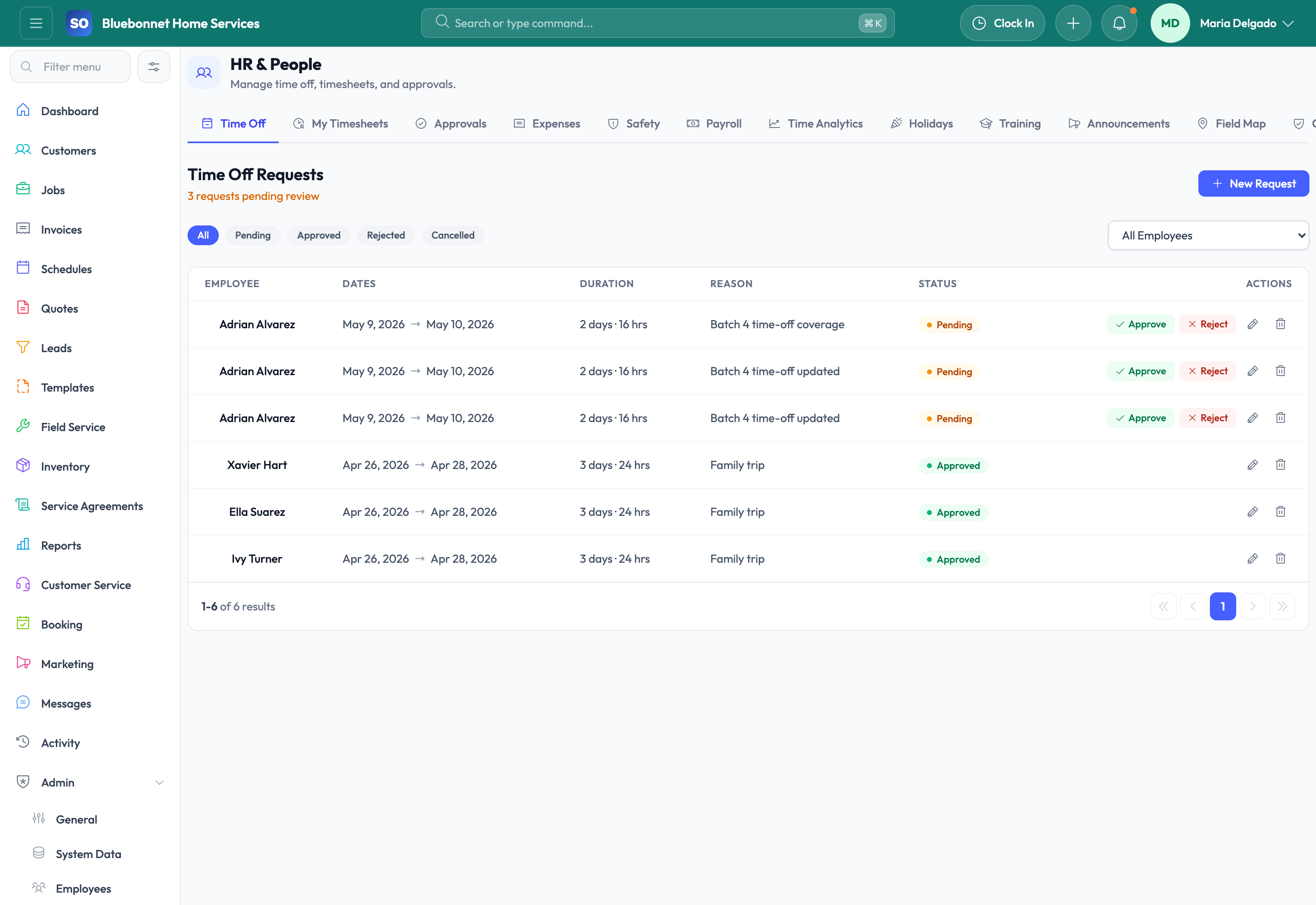Open the Time Analytics tab
This screenshot has width=1316, height=905.
click(x=816, y=124)
